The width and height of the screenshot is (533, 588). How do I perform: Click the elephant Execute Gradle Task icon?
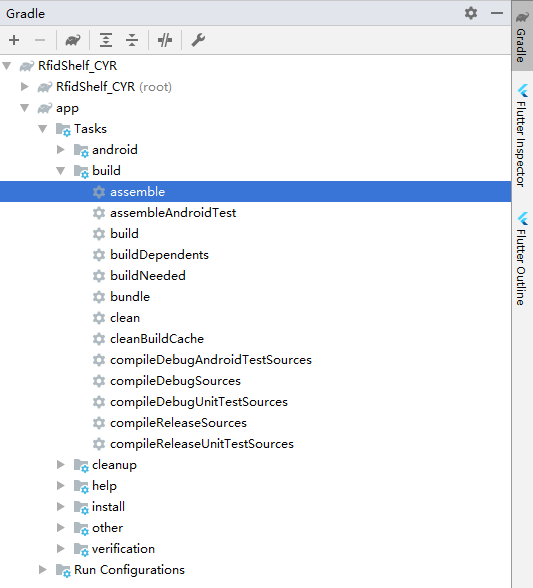[73, 40]
